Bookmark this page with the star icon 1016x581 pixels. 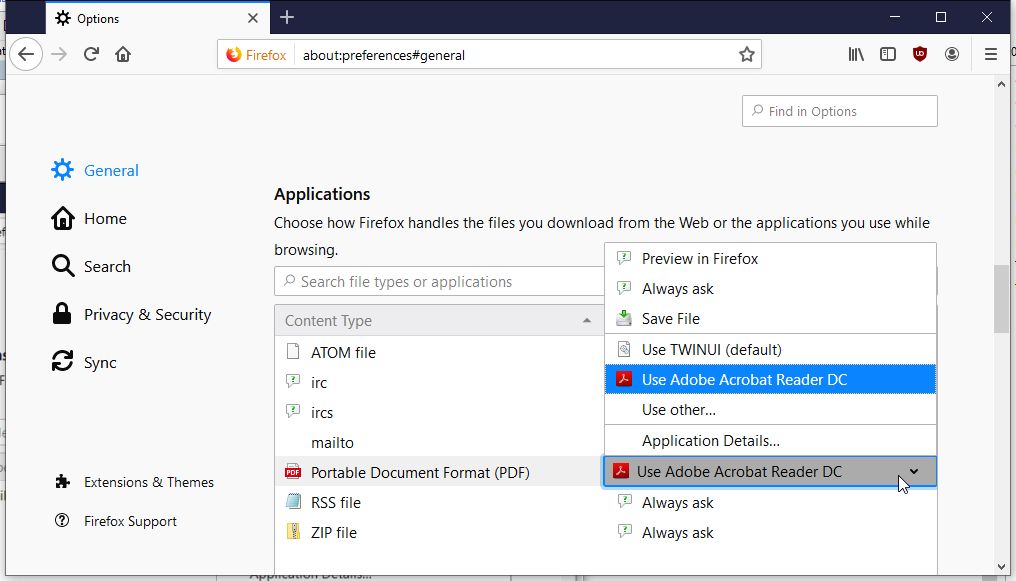coord(746,54)
